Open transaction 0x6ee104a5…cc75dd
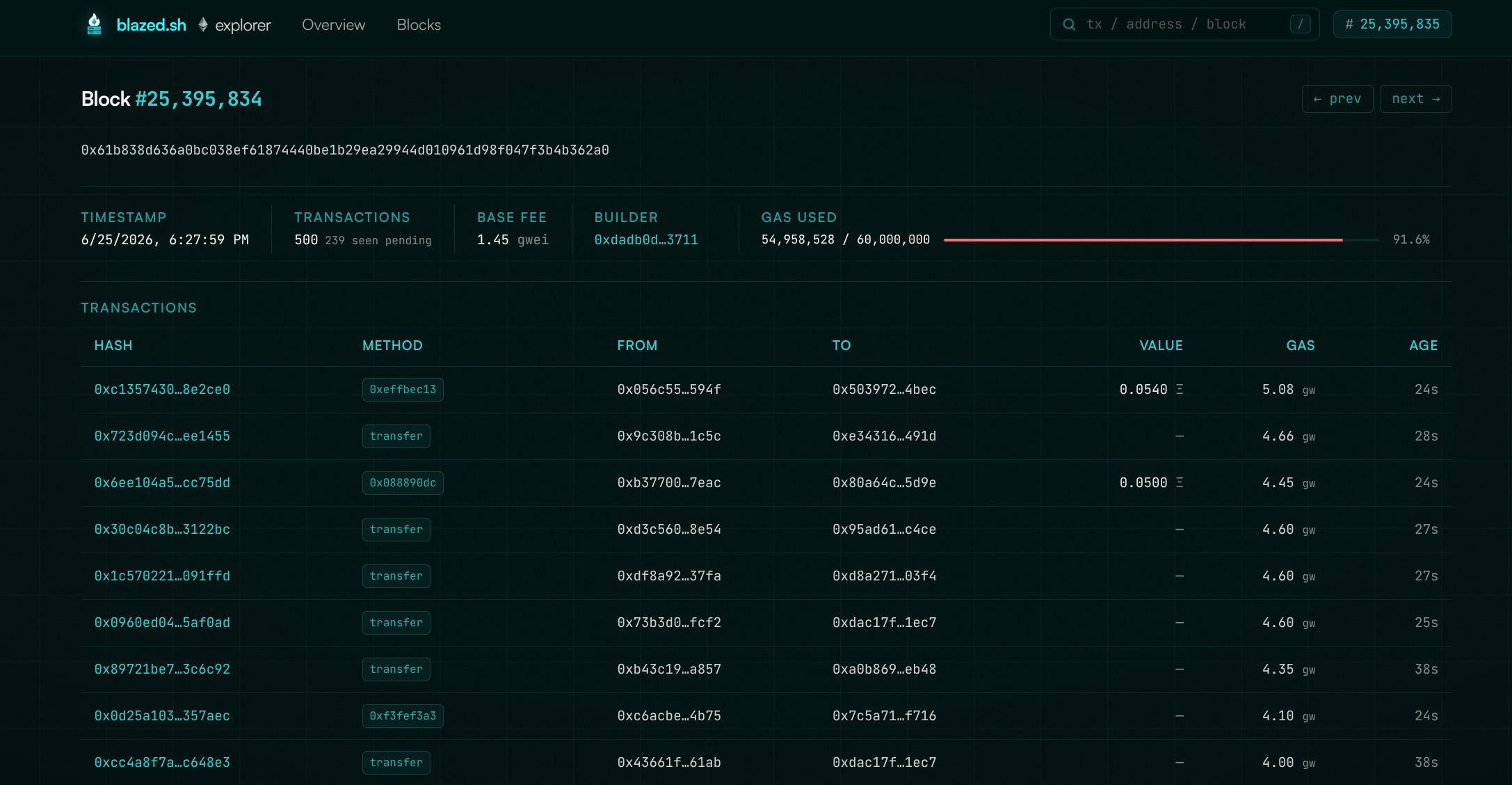The height and width of the screenshot is (785, 1512). coord(162,483)
